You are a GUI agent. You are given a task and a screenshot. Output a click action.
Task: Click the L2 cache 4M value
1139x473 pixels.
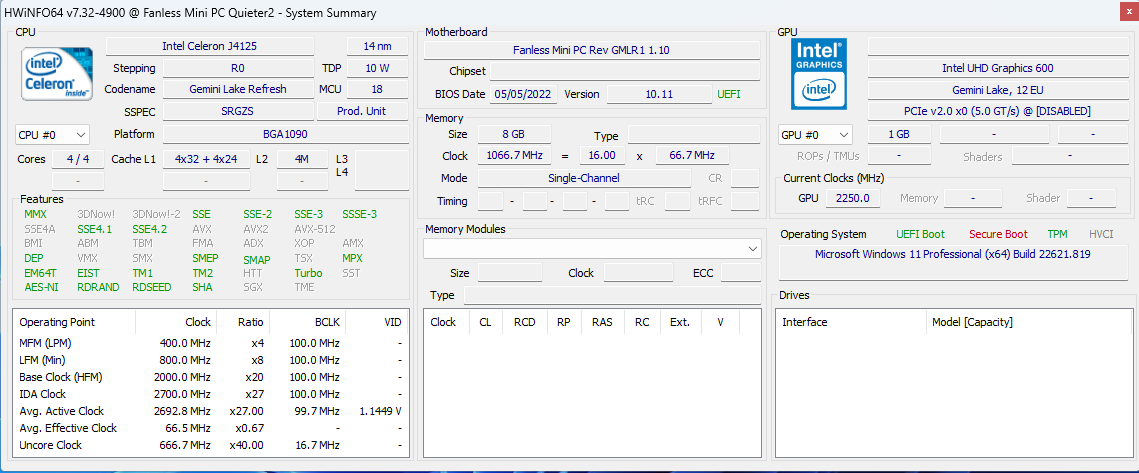click(302, 158)
